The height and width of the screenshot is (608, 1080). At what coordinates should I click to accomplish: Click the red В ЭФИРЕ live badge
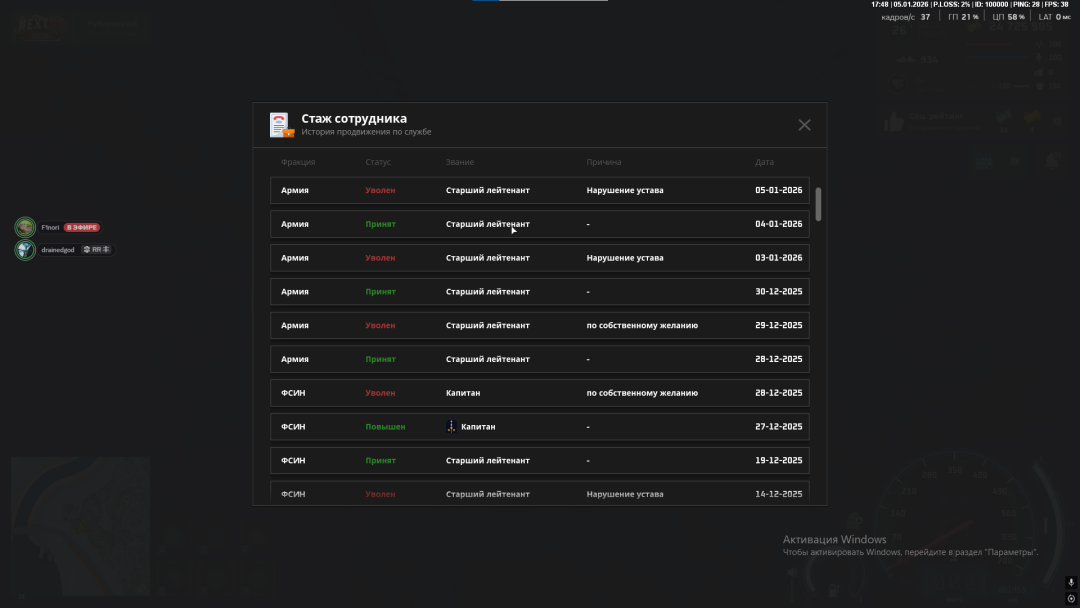[82, 228]
